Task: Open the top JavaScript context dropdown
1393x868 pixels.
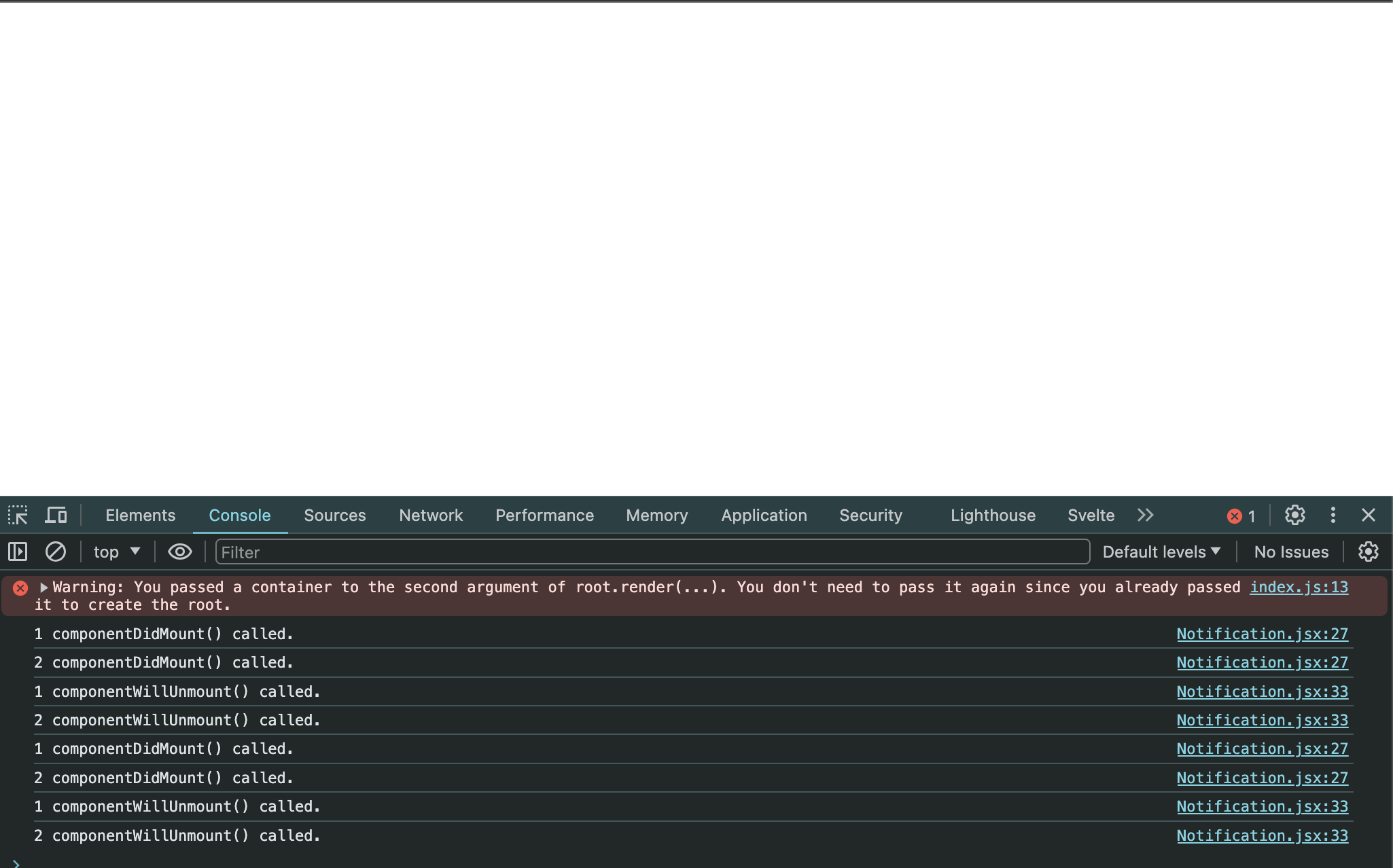Action: [116, 551]
